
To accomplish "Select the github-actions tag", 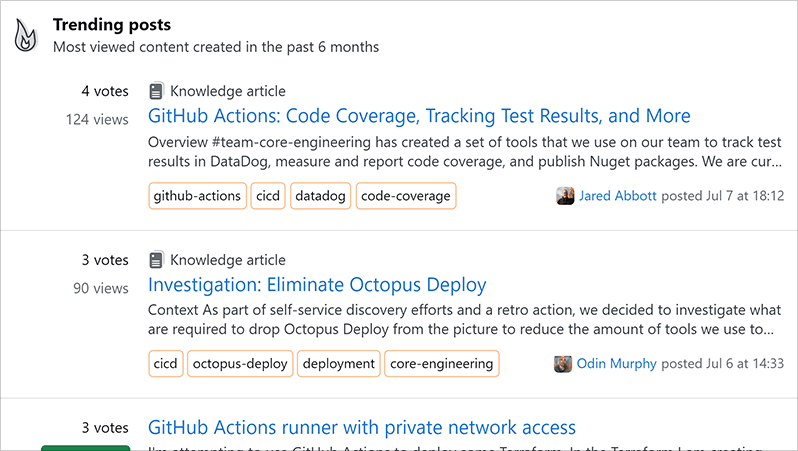I will tap(197, 196).
